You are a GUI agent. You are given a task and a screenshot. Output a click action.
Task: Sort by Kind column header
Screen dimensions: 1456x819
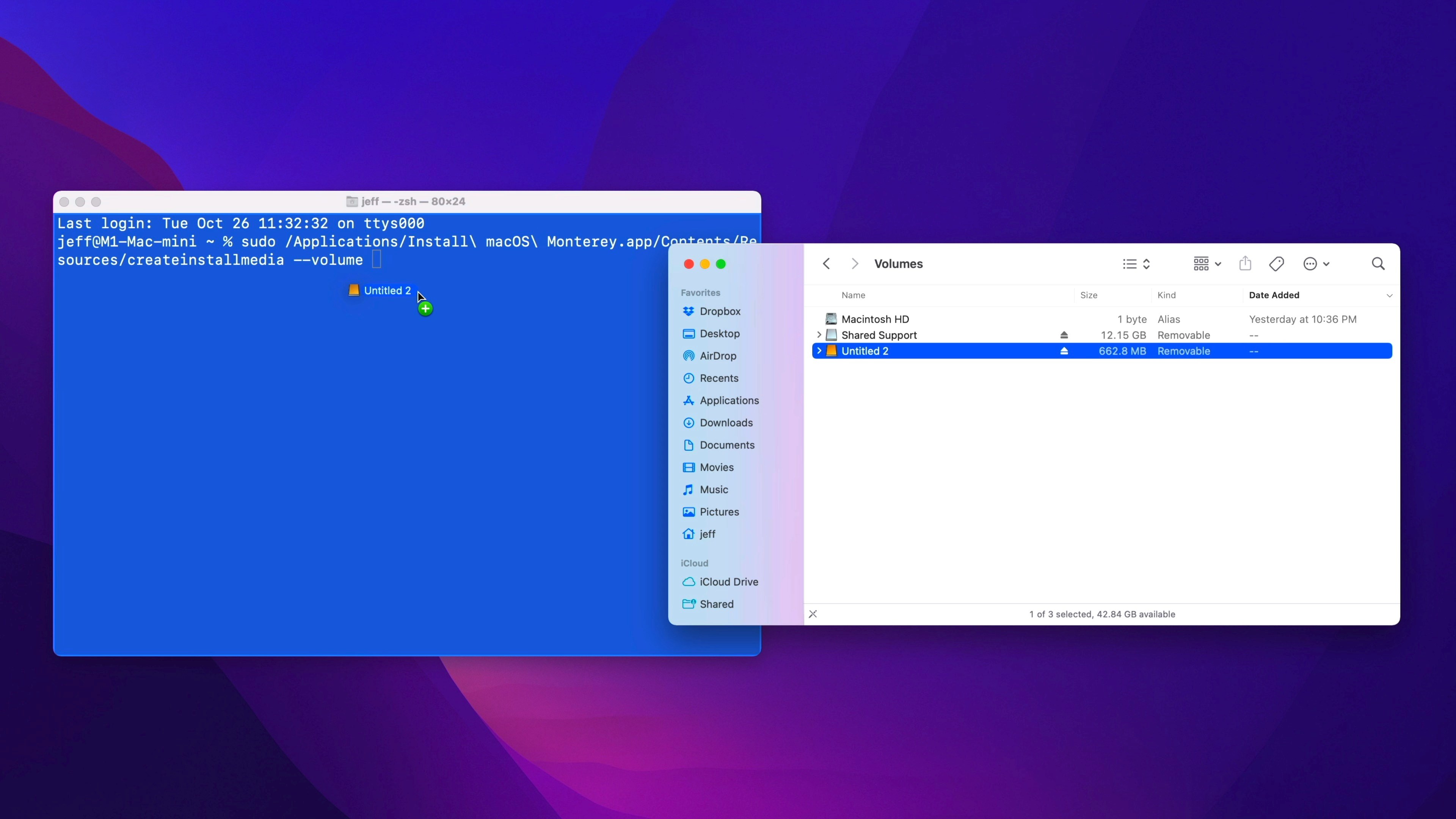1166,295
